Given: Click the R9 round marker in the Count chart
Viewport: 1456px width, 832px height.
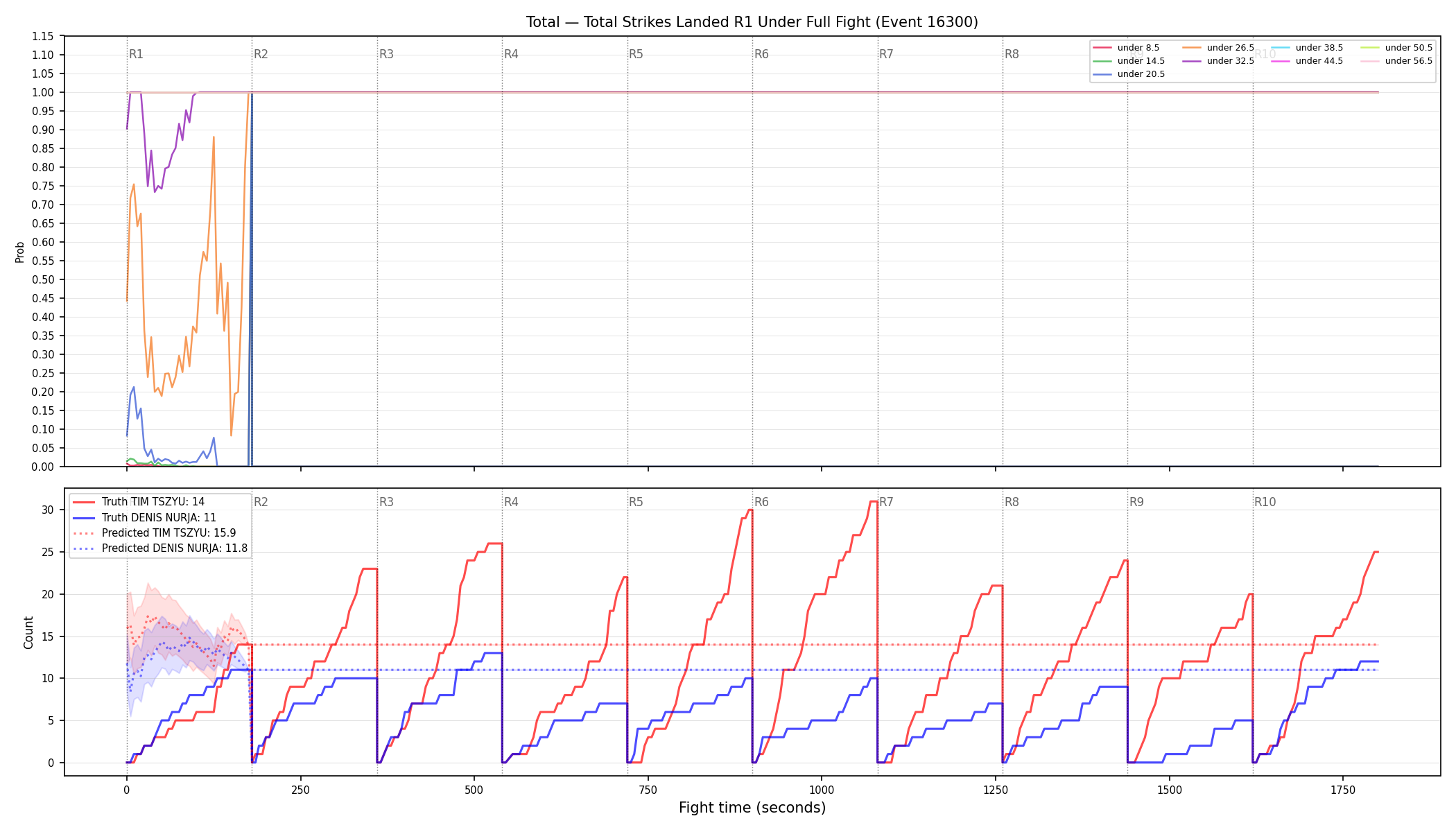Looking at the screenshot, I should pos(1136,502).
